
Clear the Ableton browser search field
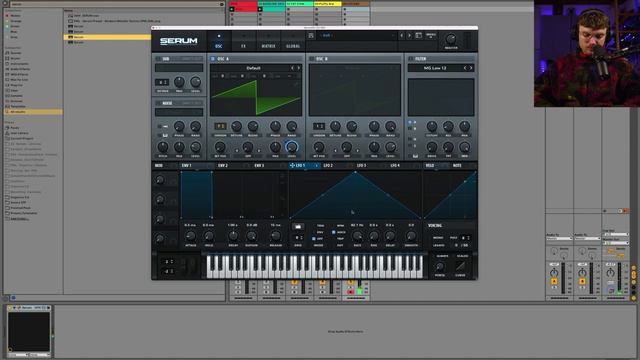(x=222, y=4)
